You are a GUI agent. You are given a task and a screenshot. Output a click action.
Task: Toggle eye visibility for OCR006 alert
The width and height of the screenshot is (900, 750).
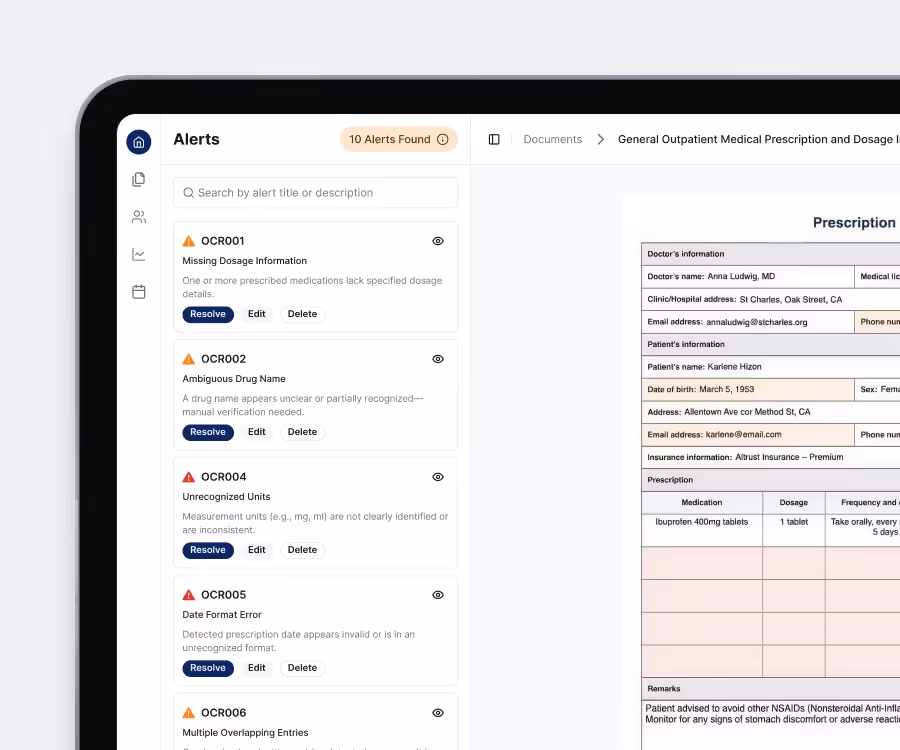(438, 713)
